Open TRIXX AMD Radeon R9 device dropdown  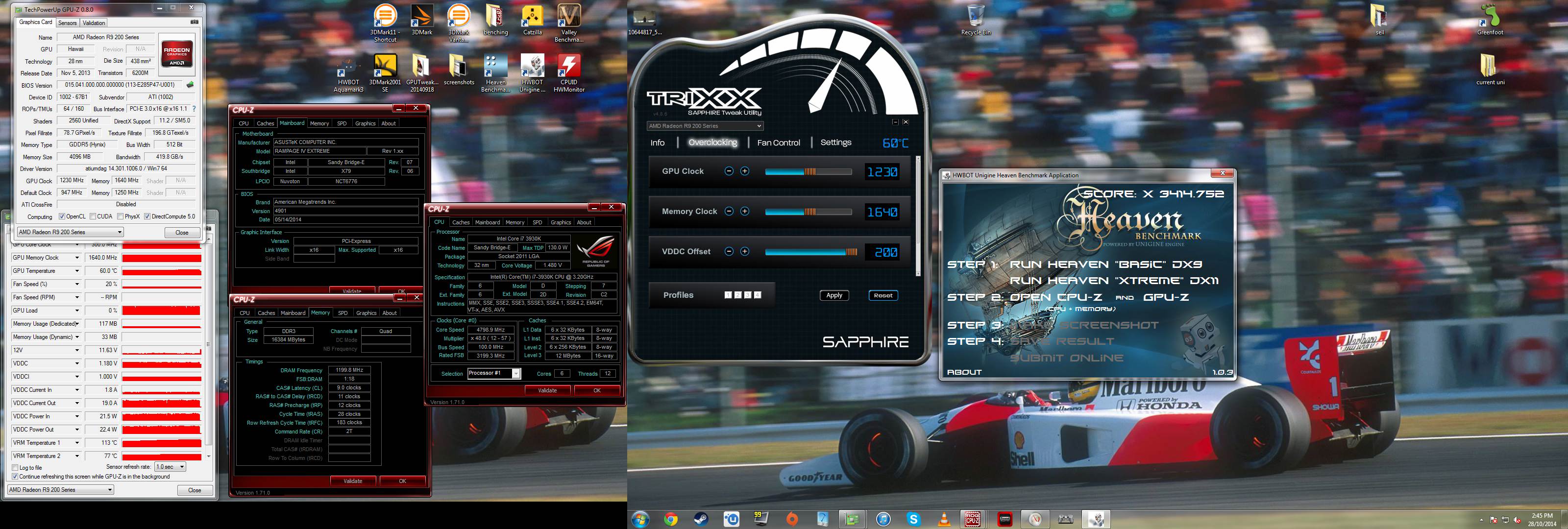[x=705, y=126]
